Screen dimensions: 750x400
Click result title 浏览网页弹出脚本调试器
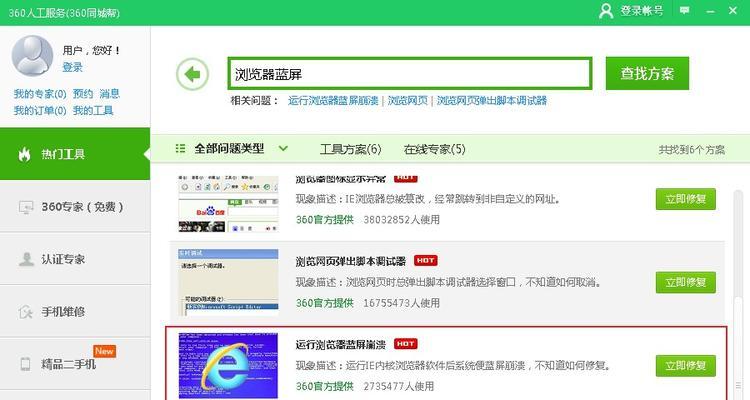(x=351, y=261)
